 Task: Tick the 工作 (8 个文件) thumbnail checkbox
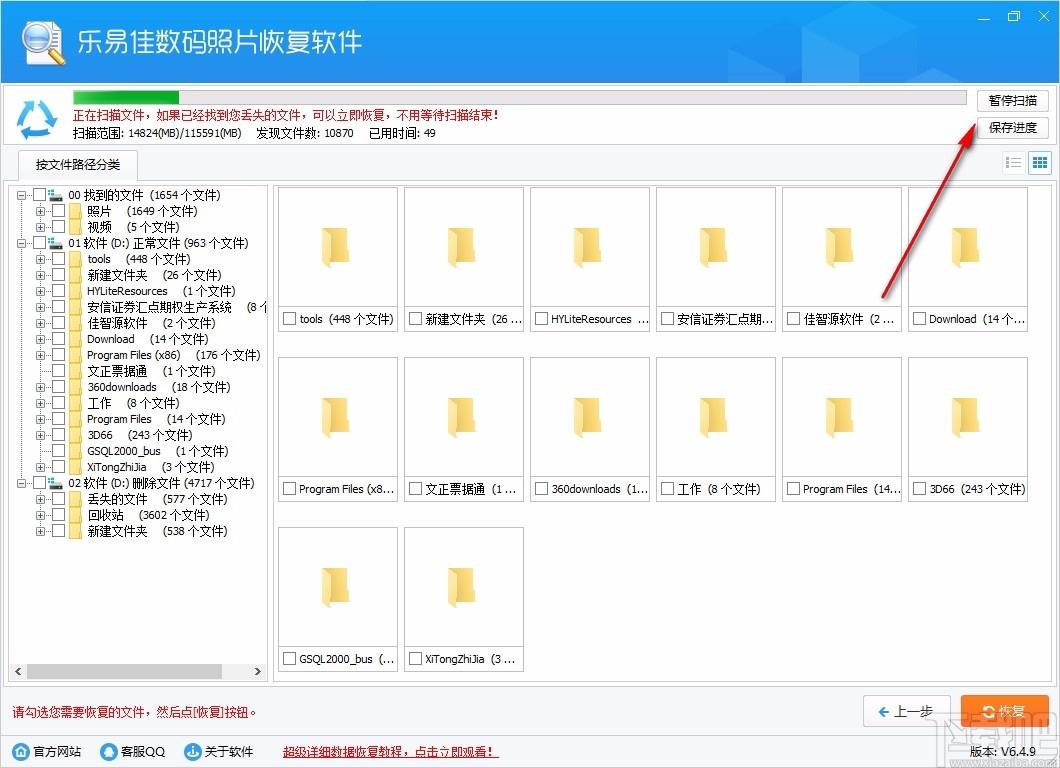coord(667,488)
